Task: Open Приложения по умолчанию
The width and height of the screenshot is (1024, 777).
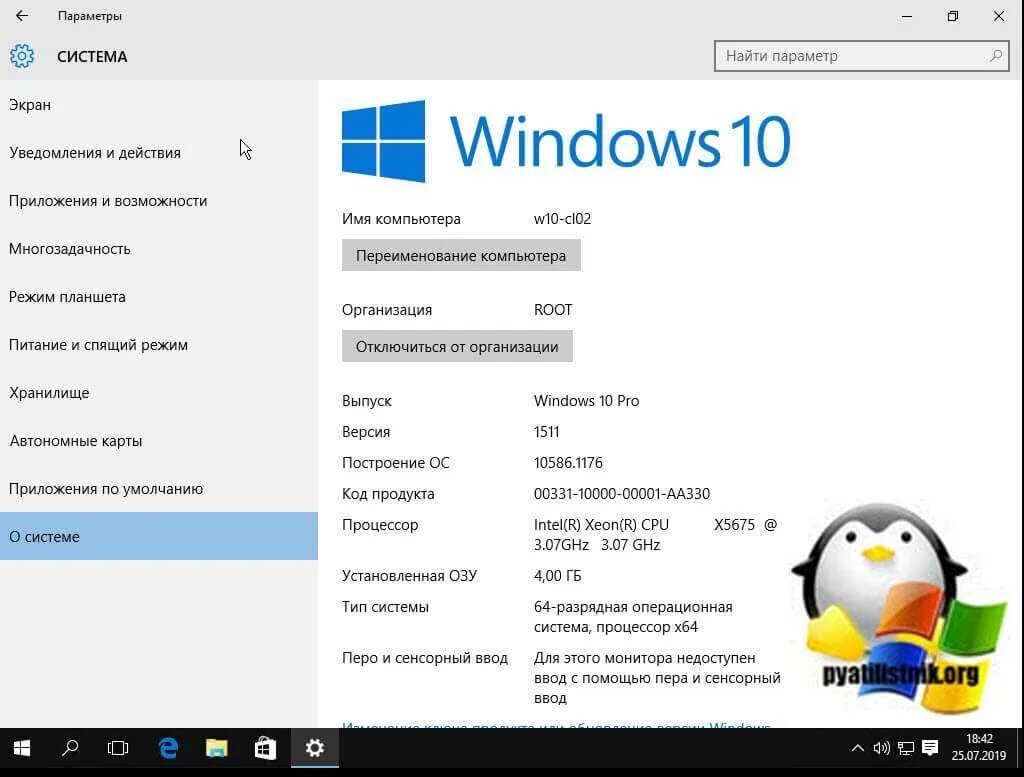Action: coord(159,488)
